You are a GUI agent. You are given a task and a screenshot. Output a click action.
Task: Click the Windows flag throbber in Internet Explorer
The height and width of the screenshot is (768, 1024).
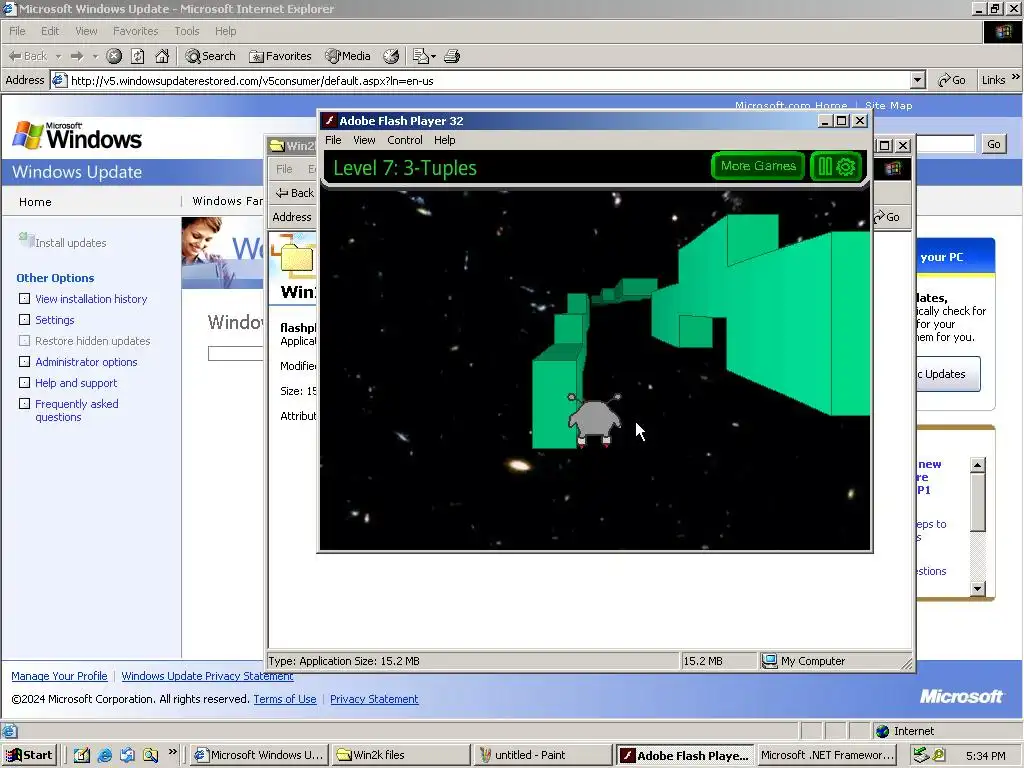click(x=1002, y=31)
